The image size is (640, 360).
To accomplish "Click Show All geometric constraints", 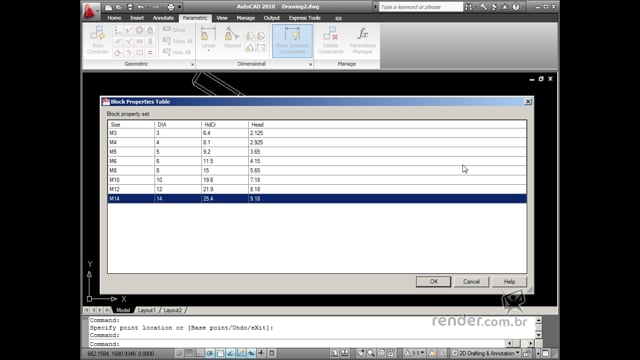I will click(x=178, y=41).
